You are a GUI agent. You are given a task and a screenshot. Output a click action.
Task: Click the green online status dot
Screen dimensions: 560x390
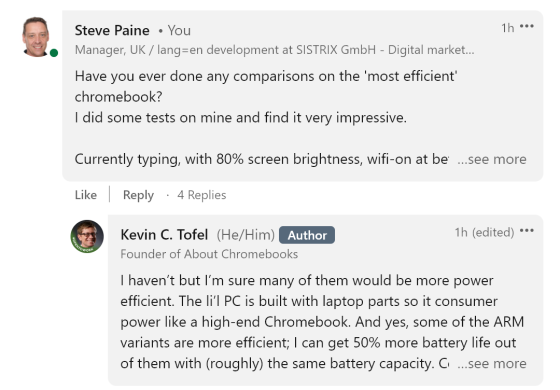(54, 53)
